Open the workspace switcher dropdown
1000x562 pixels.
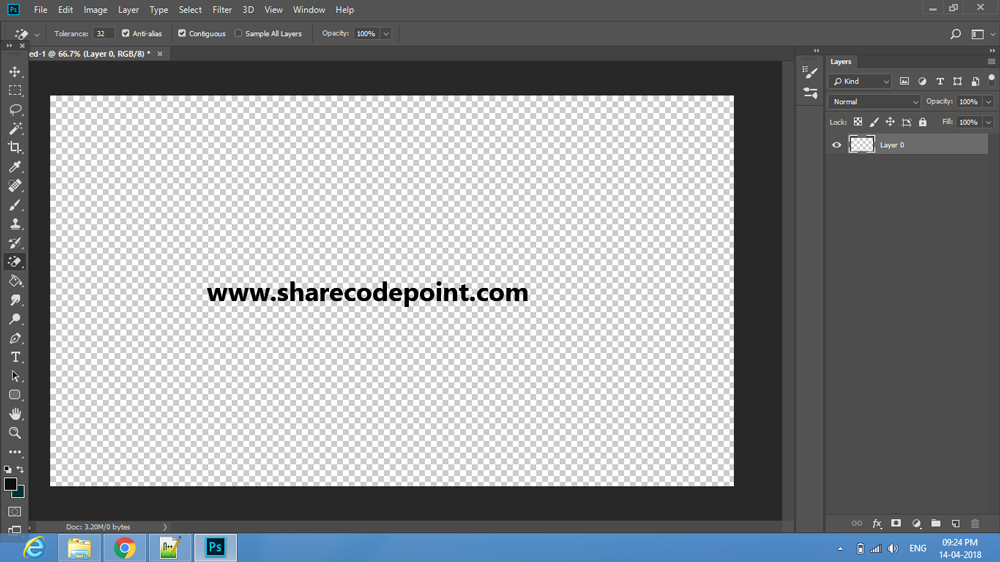point(982,34)
